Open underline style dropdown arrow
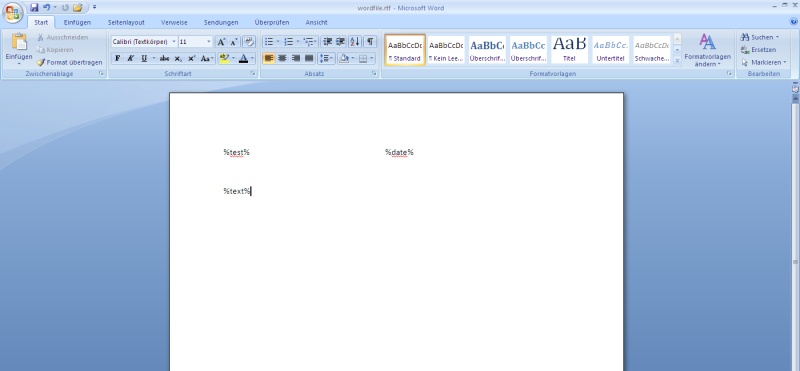 pyautogui.click(x=154, y=58)
